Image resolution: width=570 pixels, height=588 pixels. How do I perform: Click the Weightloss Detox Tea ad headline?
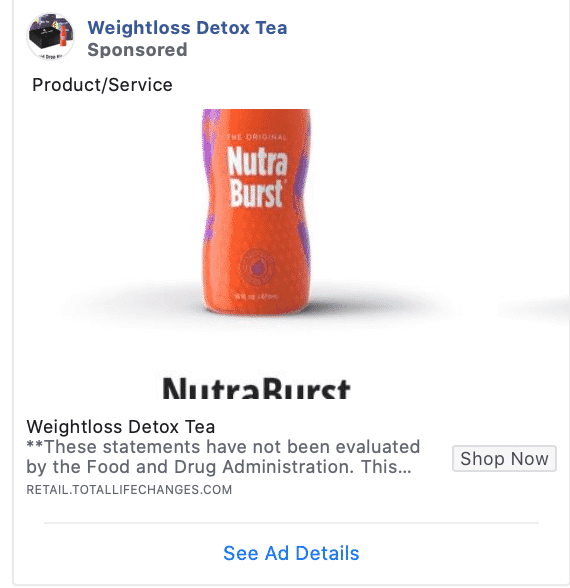[121, 427]
